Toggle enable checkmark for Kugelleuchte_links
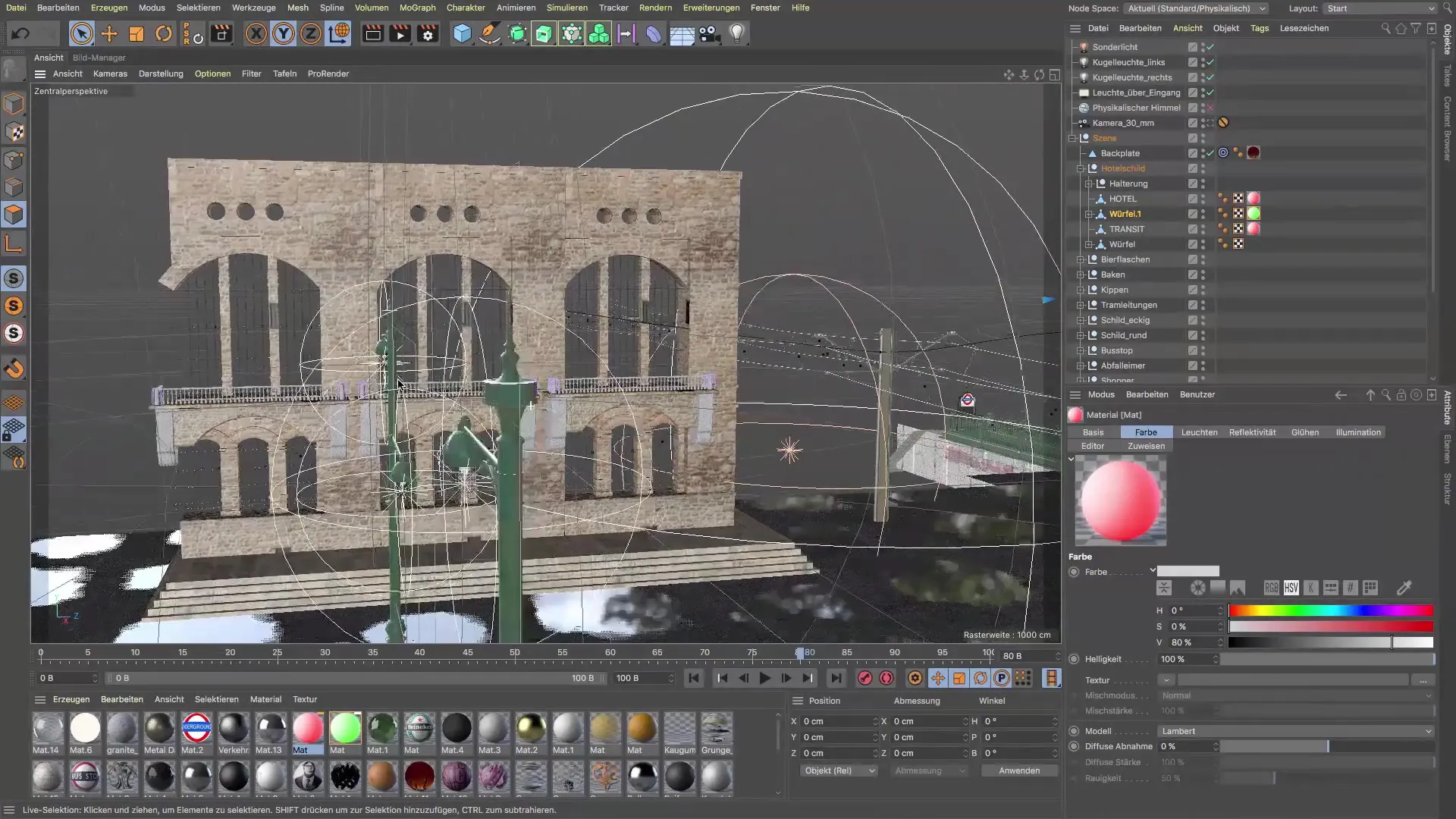This screenshot has height=819, width=1456. (x=1210, y=62)
